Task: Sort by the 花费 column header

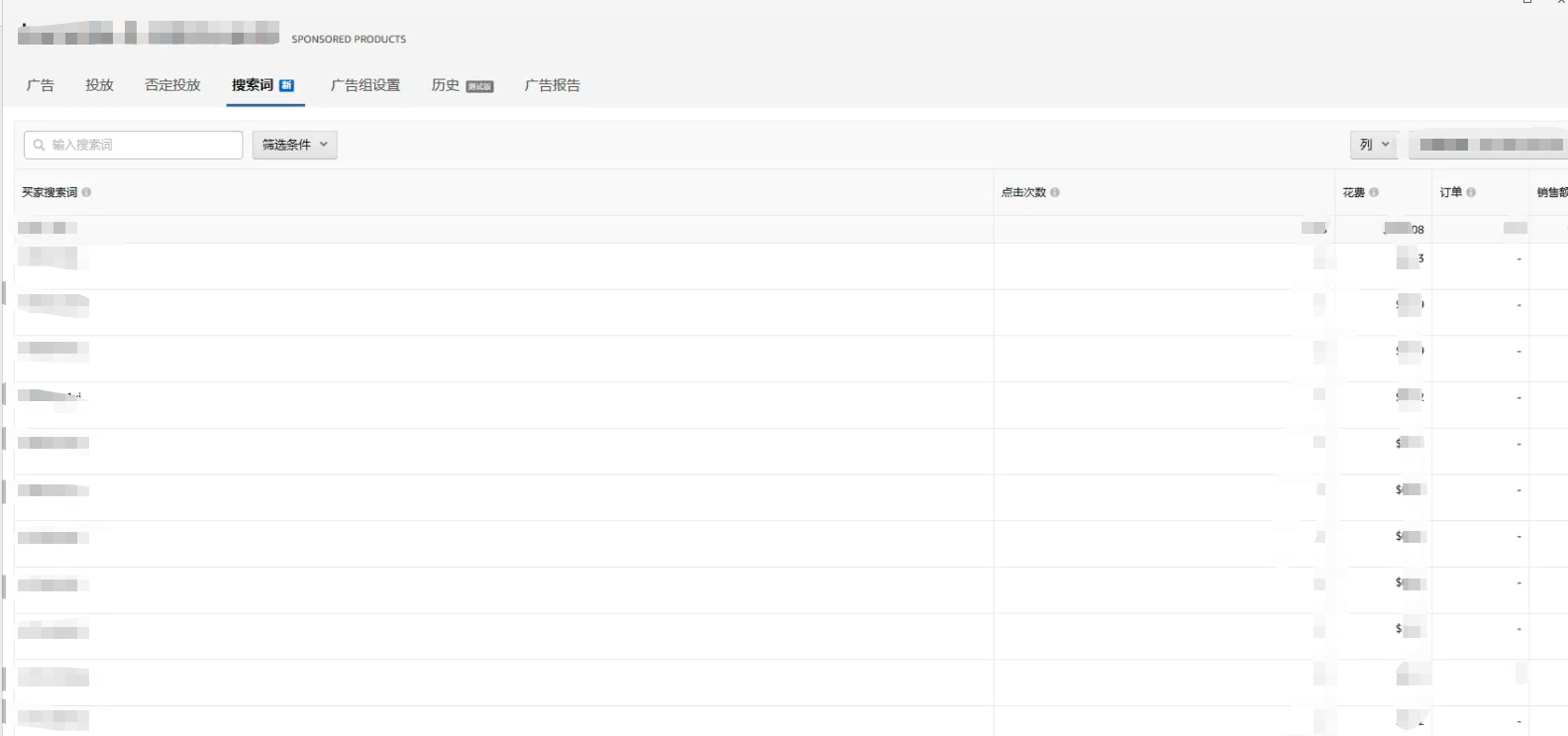Action: coord(1353,192)
